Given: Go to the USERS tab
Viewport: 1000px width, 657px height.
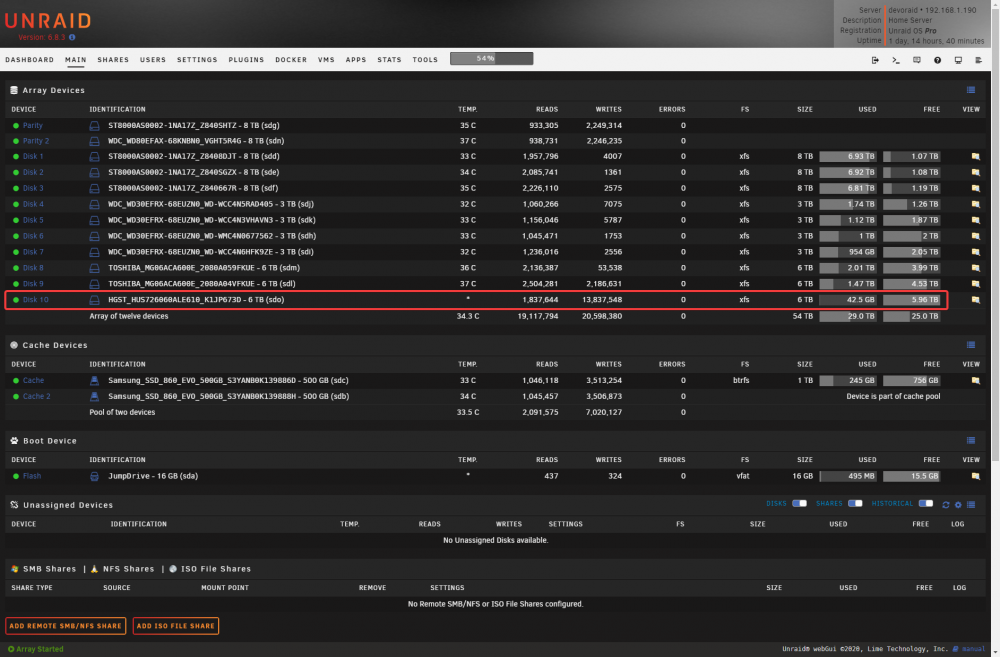Looking at the screenshot, I should (x=153, y=59).
